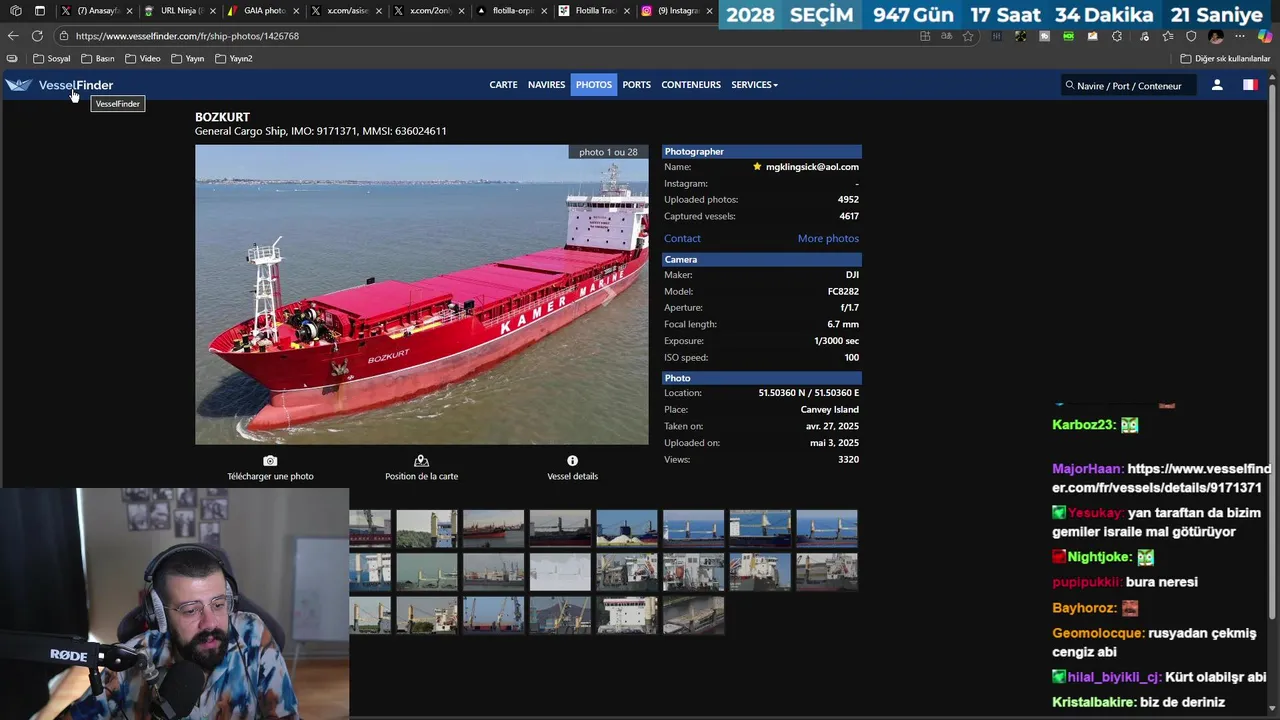Open the vesselfinder link in MajorHaan's chat message

point(1161,478)
